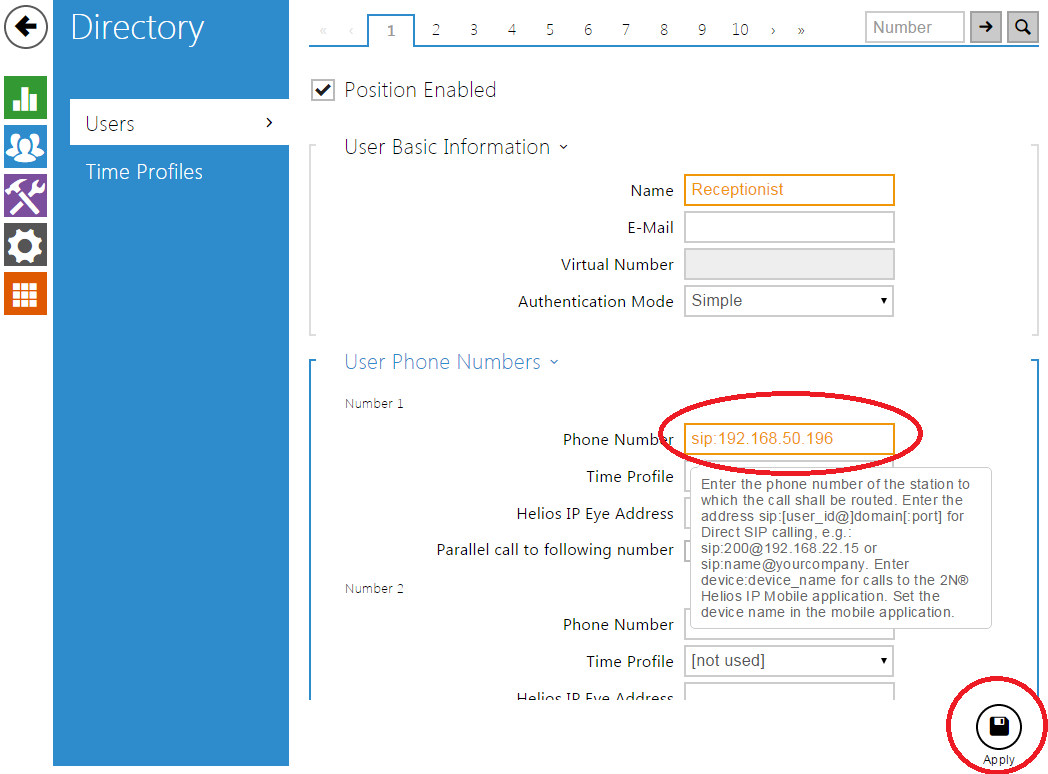The width and height of the screenshot is (1048, 774).
Task: Open the purple Hardware tools icon
Action: (25, 195)
